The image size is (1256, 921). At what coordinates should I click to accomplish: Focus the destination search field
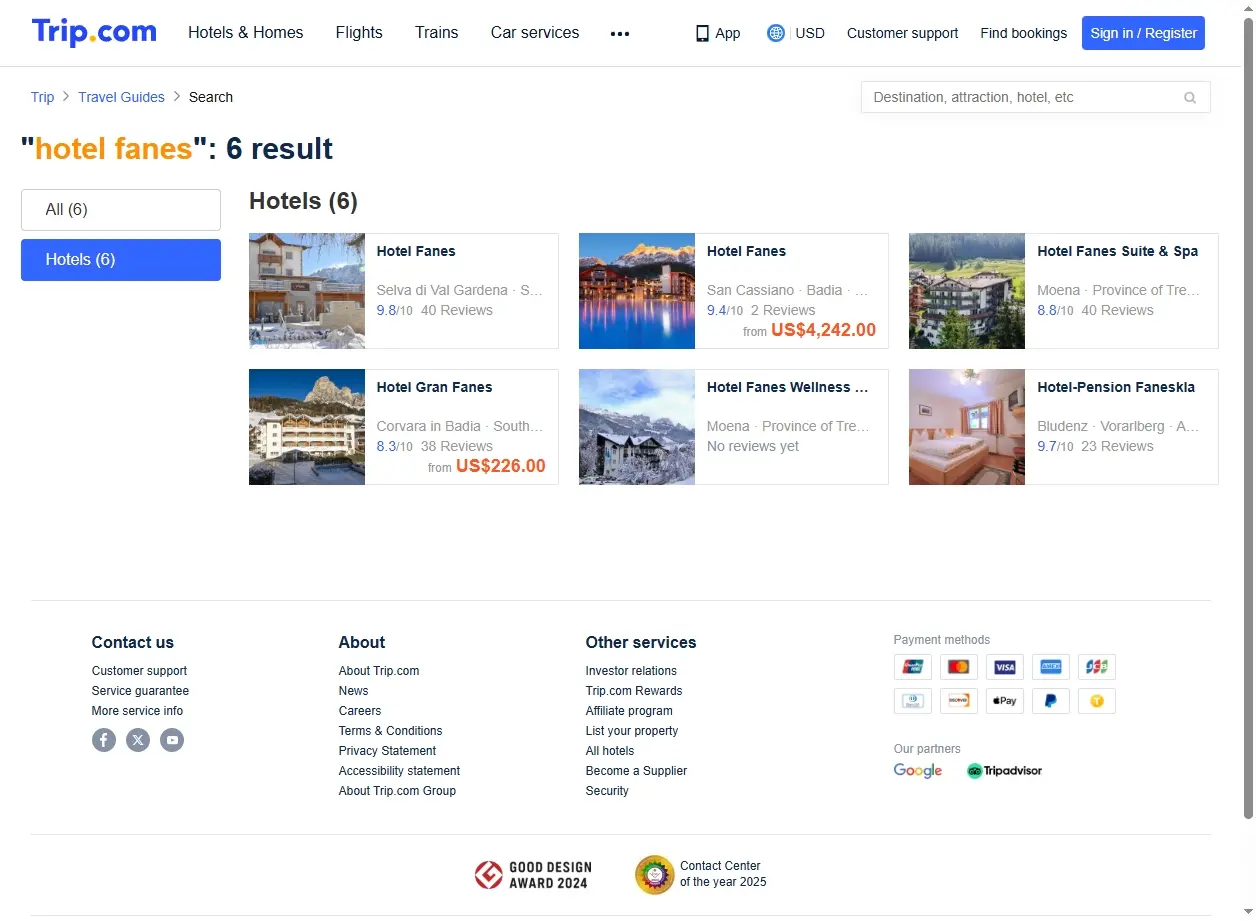1036,97
